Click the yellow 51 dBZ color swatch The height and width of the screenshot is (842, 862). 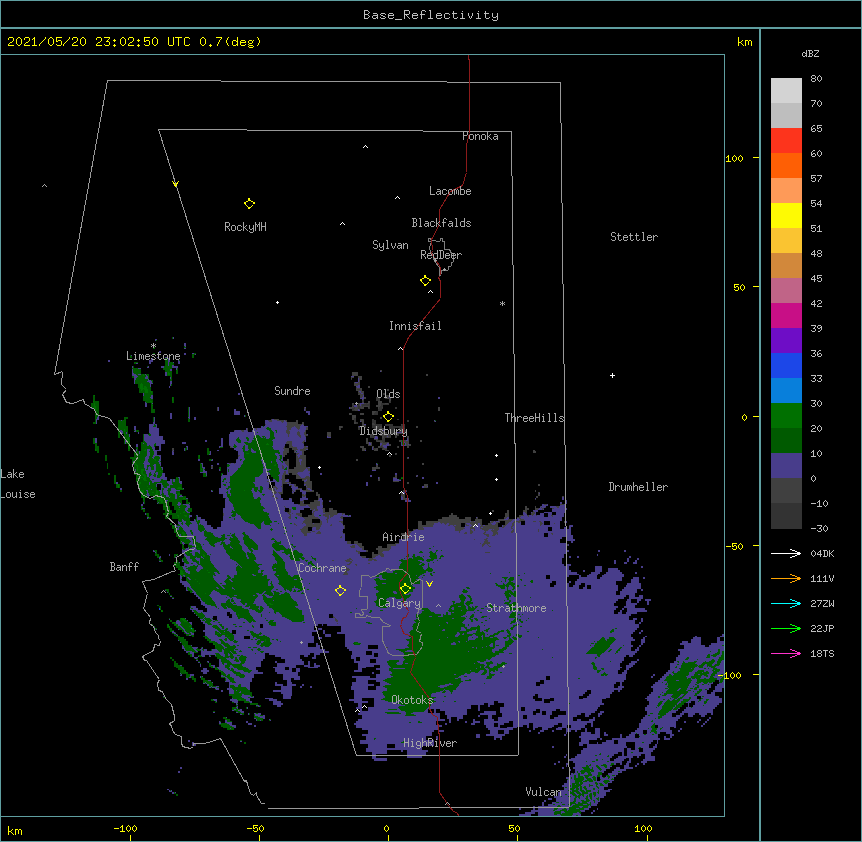786,215
